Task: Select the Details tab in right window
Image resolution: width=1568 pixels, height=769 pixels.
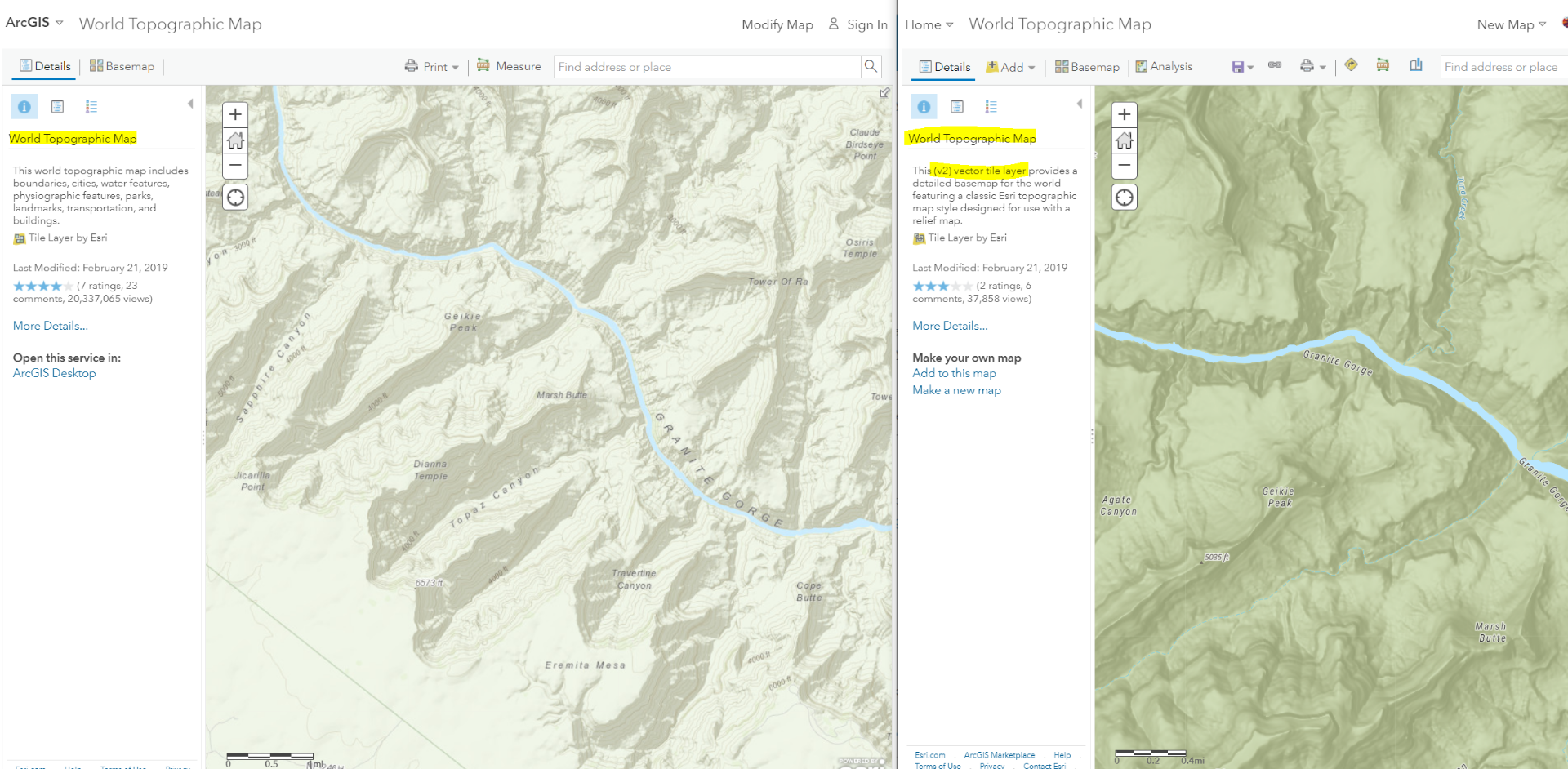Action: click(x=945, y=67)
